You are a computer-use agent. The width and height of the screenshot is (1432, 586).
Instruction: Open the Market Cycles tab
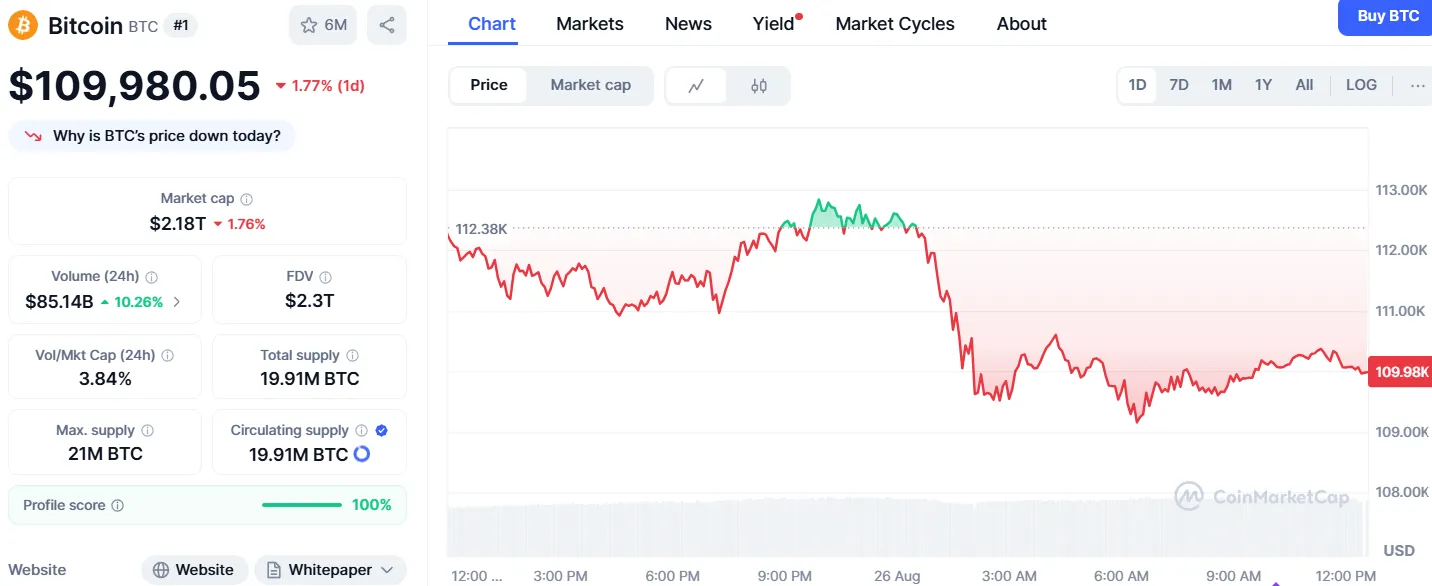tap(895, 23)
